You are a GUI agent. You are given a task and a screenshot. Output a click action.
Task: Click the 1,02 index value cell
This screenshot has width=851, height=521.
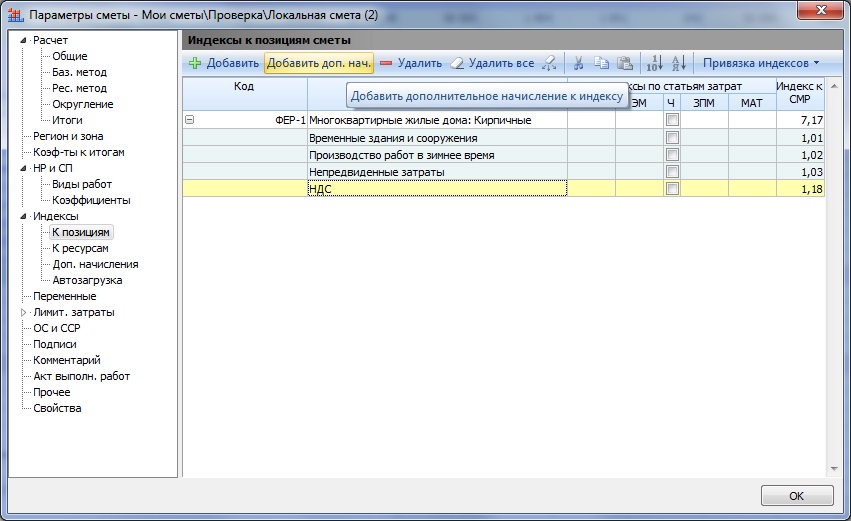[x=800, y=155]
